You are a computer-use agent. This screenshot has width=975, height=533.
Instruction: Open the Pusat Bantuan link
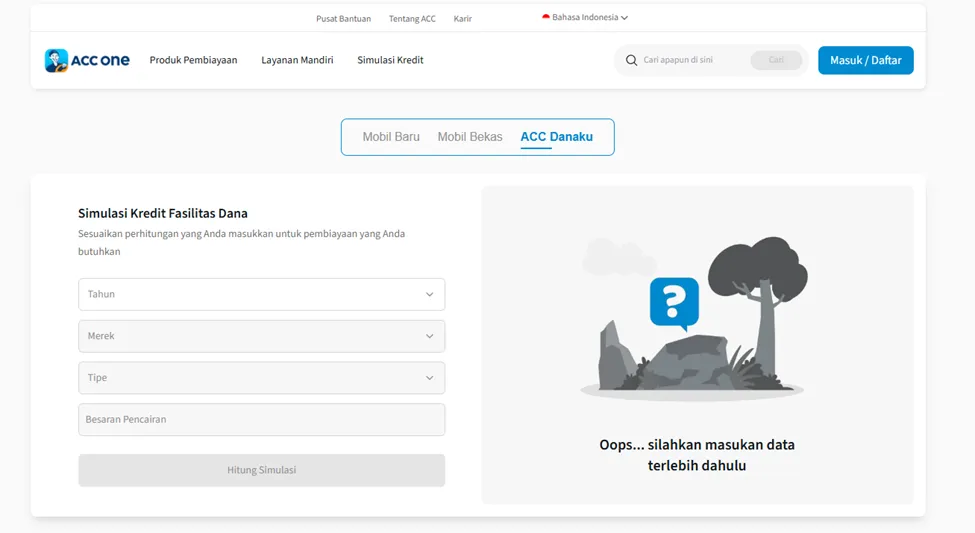(343, 19)
